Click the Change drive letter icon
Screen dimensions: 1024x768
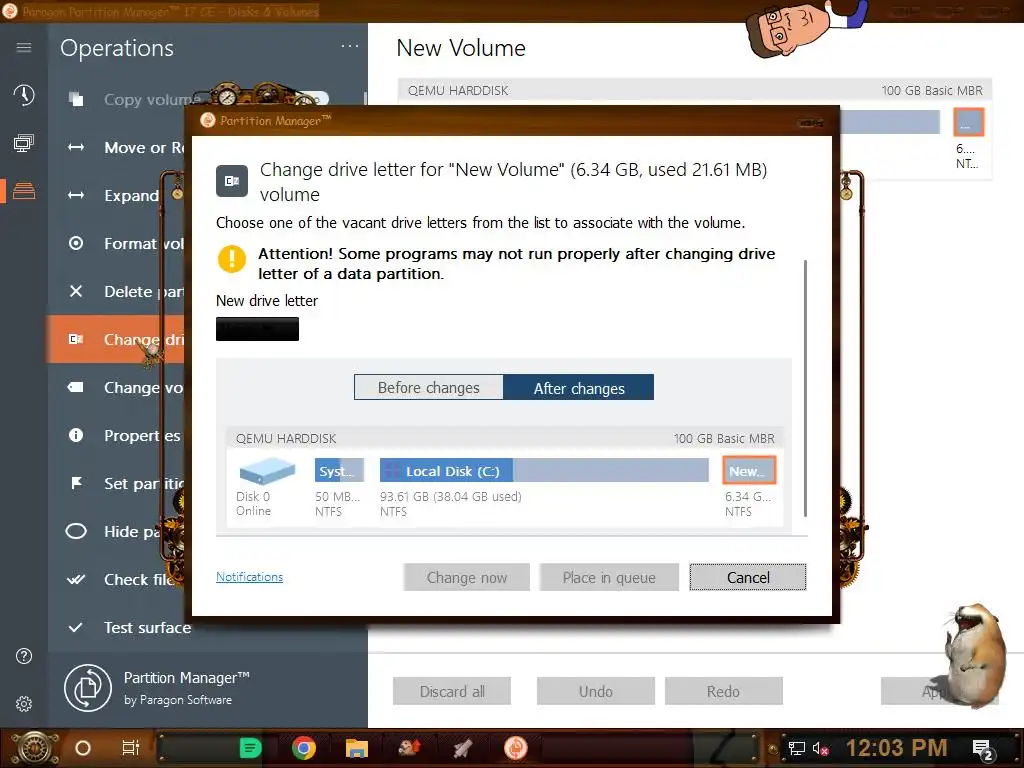click(76, 339)
